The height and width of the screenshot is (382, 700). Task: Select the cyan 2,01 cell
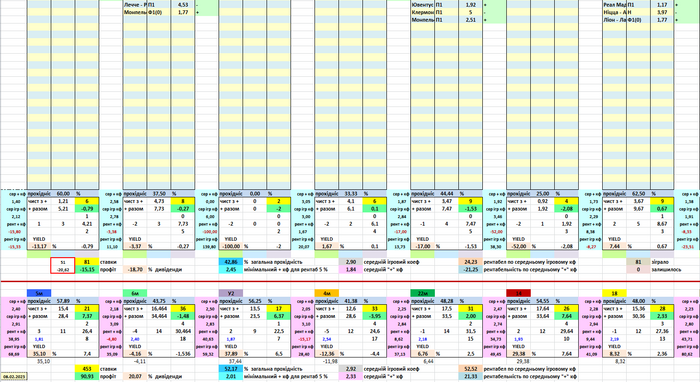(x=231, y=377)
